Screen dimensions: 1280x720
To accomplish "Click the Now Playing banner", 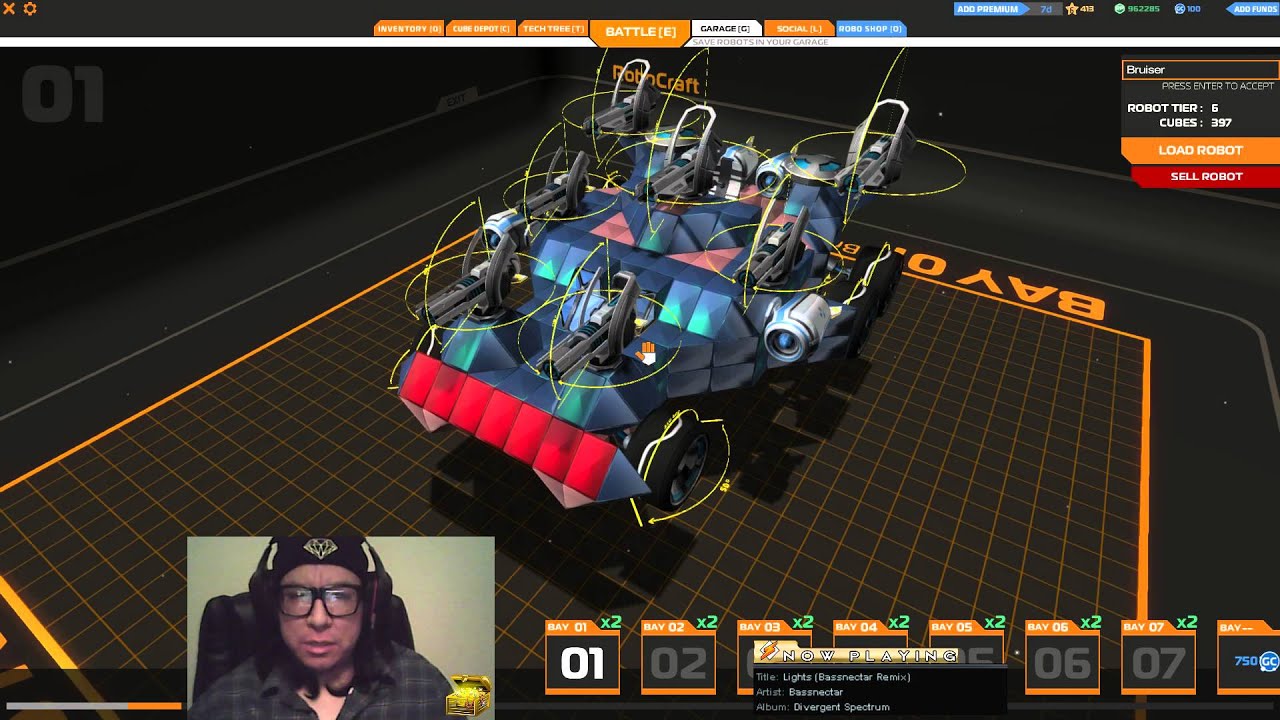I will (x=857, y=655).
